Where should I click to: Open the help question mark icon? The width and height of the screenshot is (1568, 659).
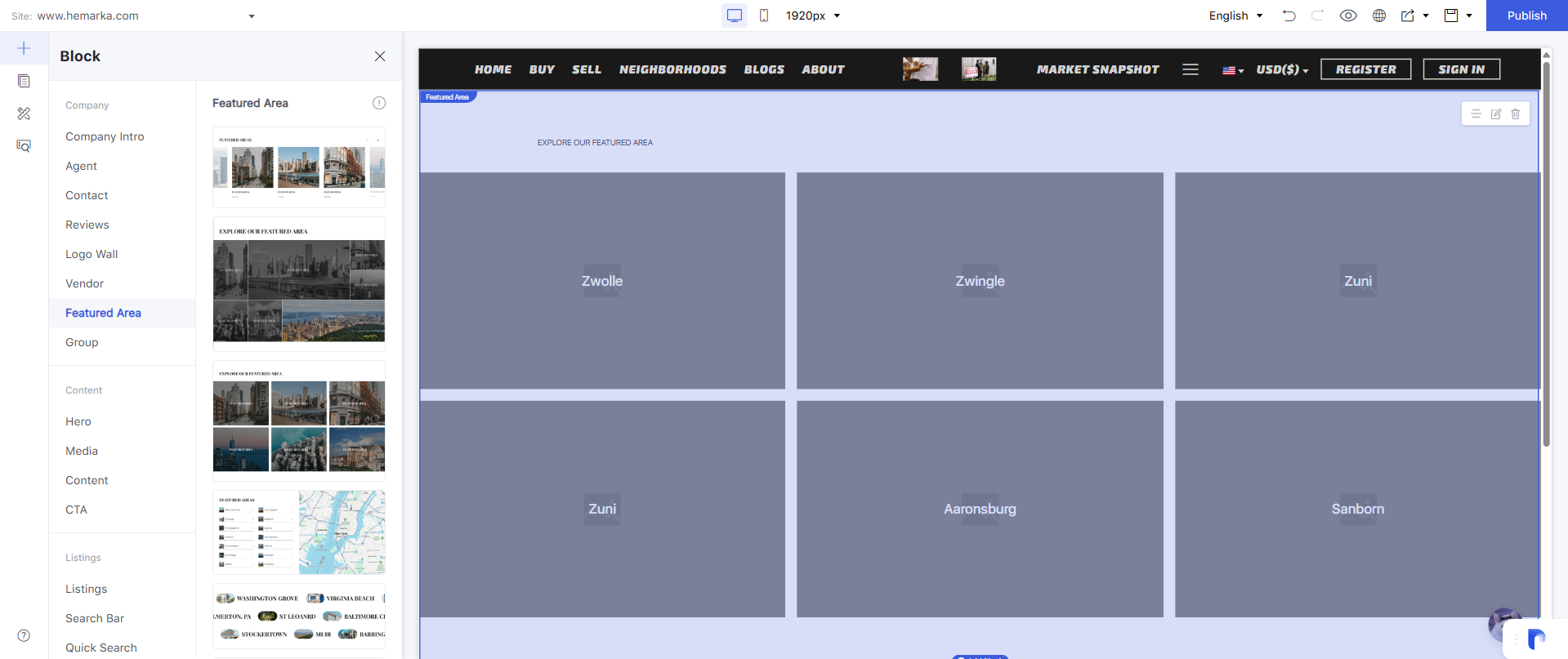click(24, 635)
